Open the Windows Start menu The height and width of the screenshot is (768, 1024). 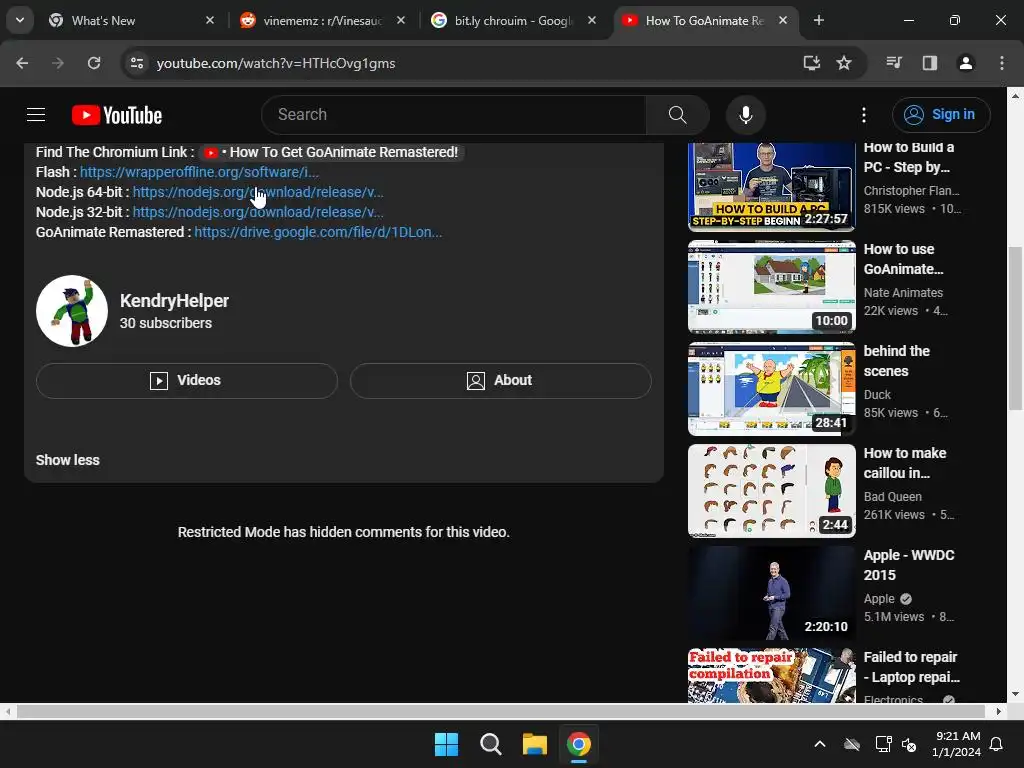tap(447, 744)
